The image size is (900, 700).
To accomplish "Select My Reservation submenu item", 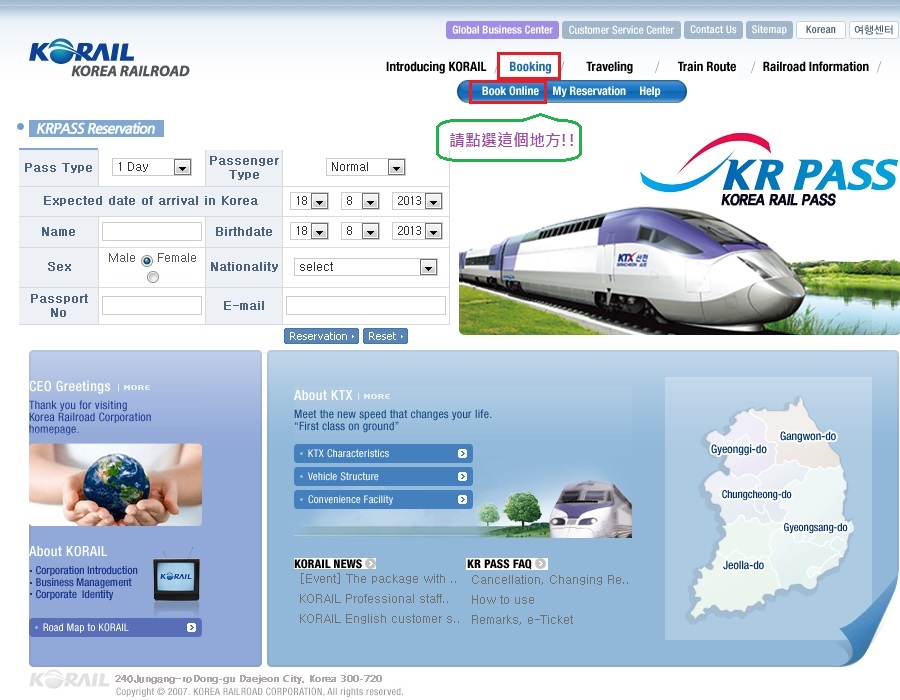I will point(589,91).
